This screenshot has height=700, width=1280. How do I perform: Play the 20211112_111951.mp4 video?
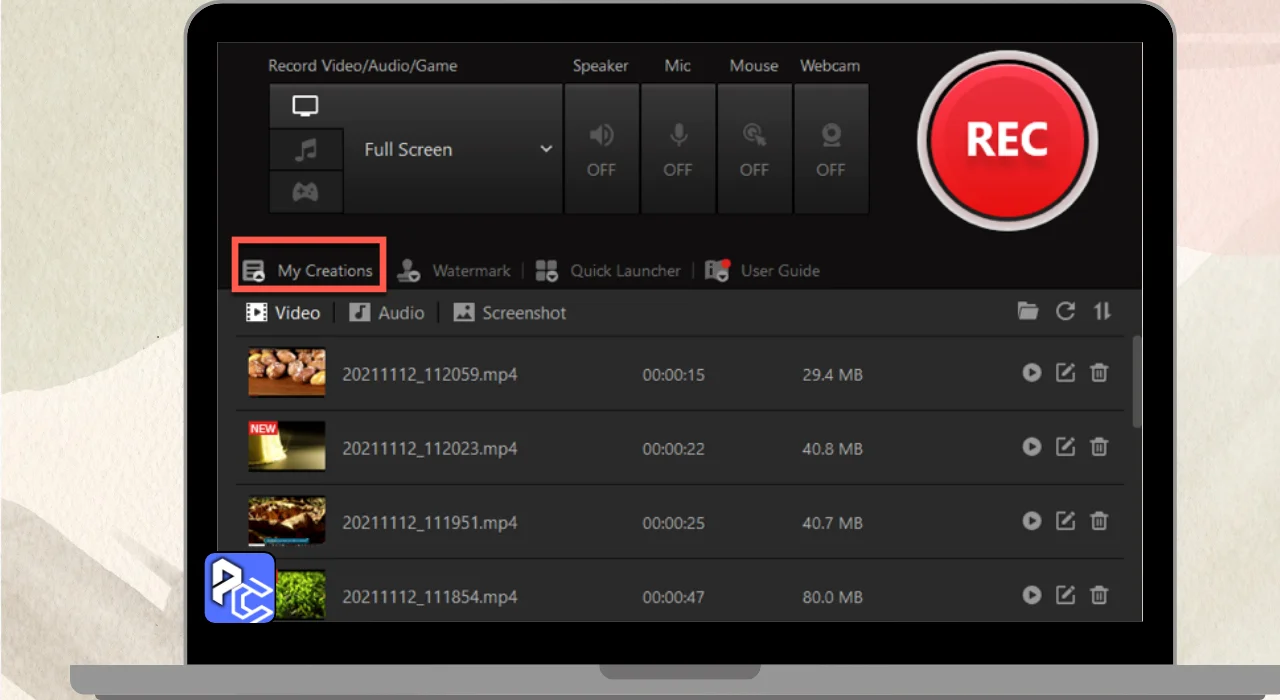[x=1031, y=521]
